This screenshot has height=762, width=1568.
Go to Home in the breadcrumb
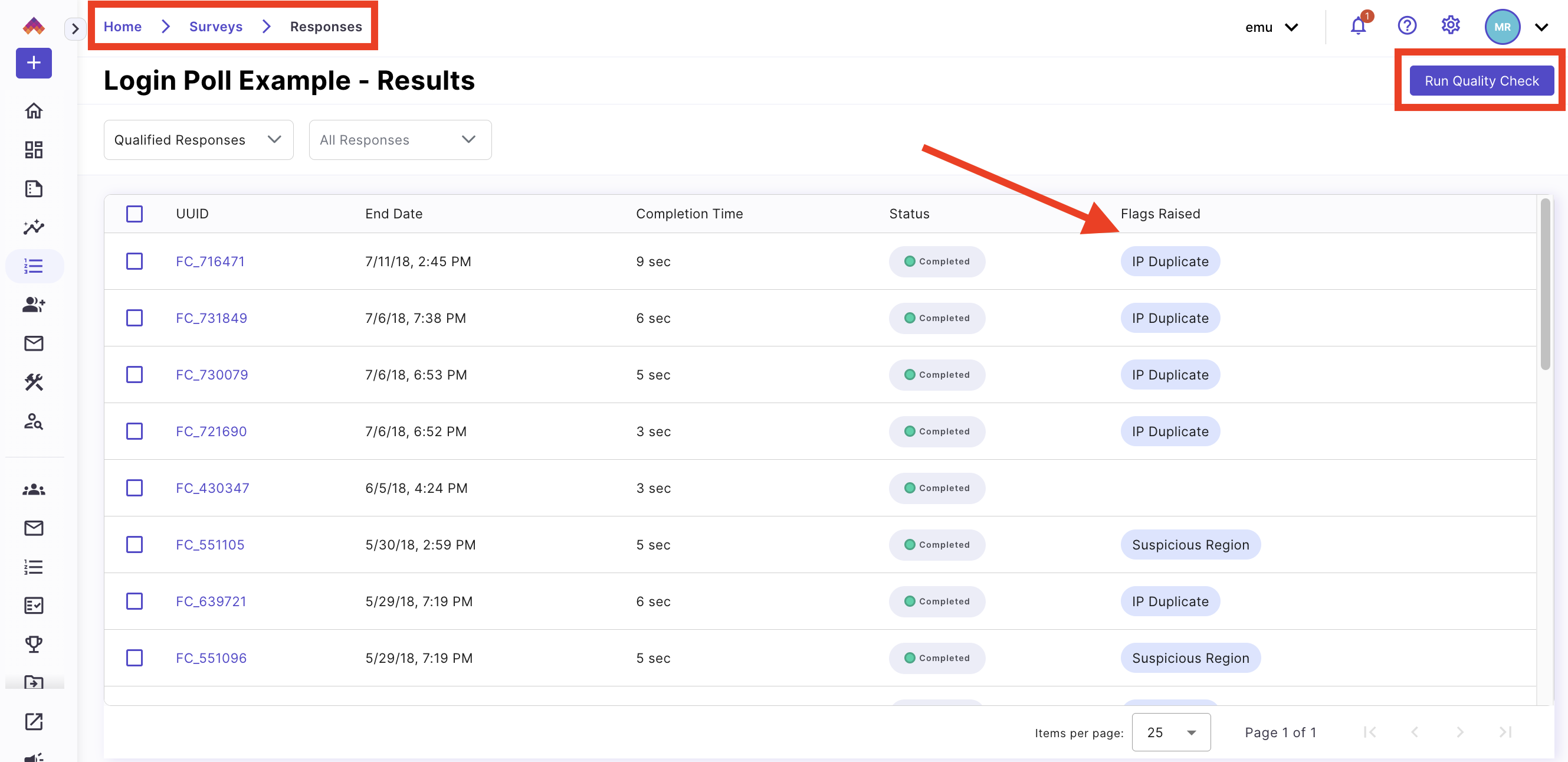[x=122, y=27]
